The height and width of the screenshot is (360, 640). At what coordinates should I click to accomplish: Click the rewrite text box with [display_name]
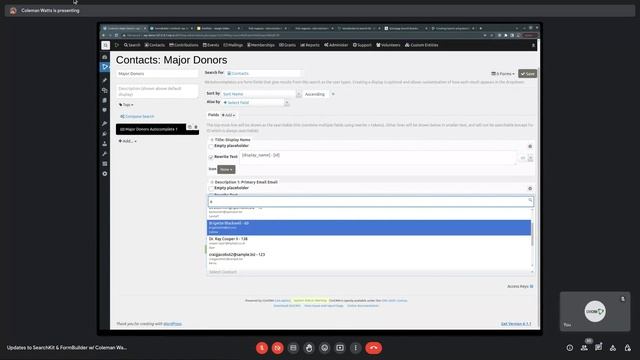378,158
